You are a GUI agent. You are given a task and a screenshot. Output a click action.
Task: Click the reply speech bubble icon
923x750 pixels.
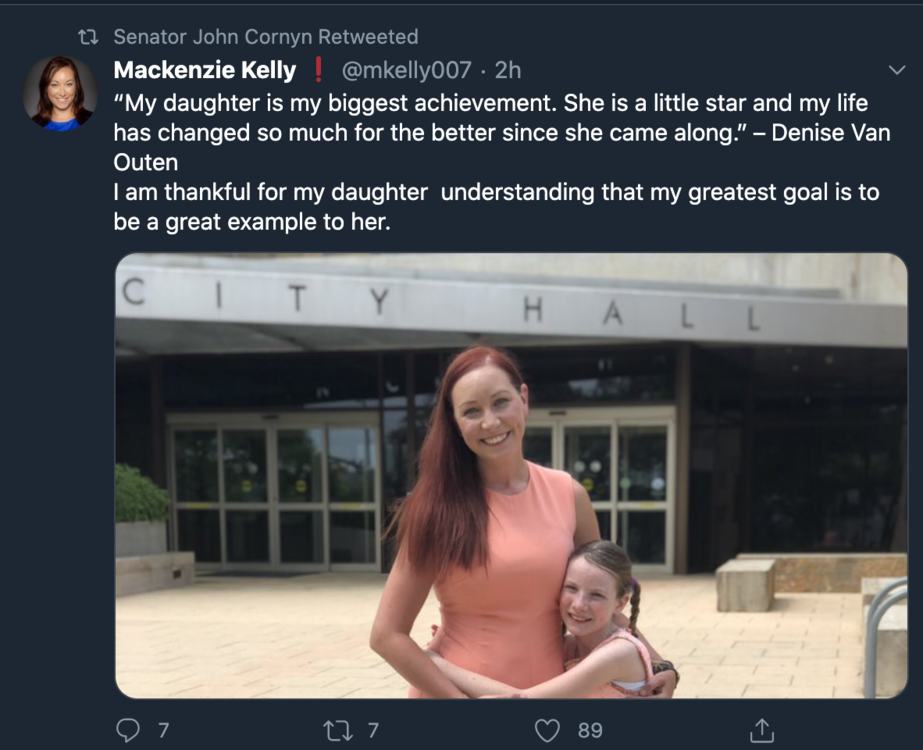(x=127, y=730)
